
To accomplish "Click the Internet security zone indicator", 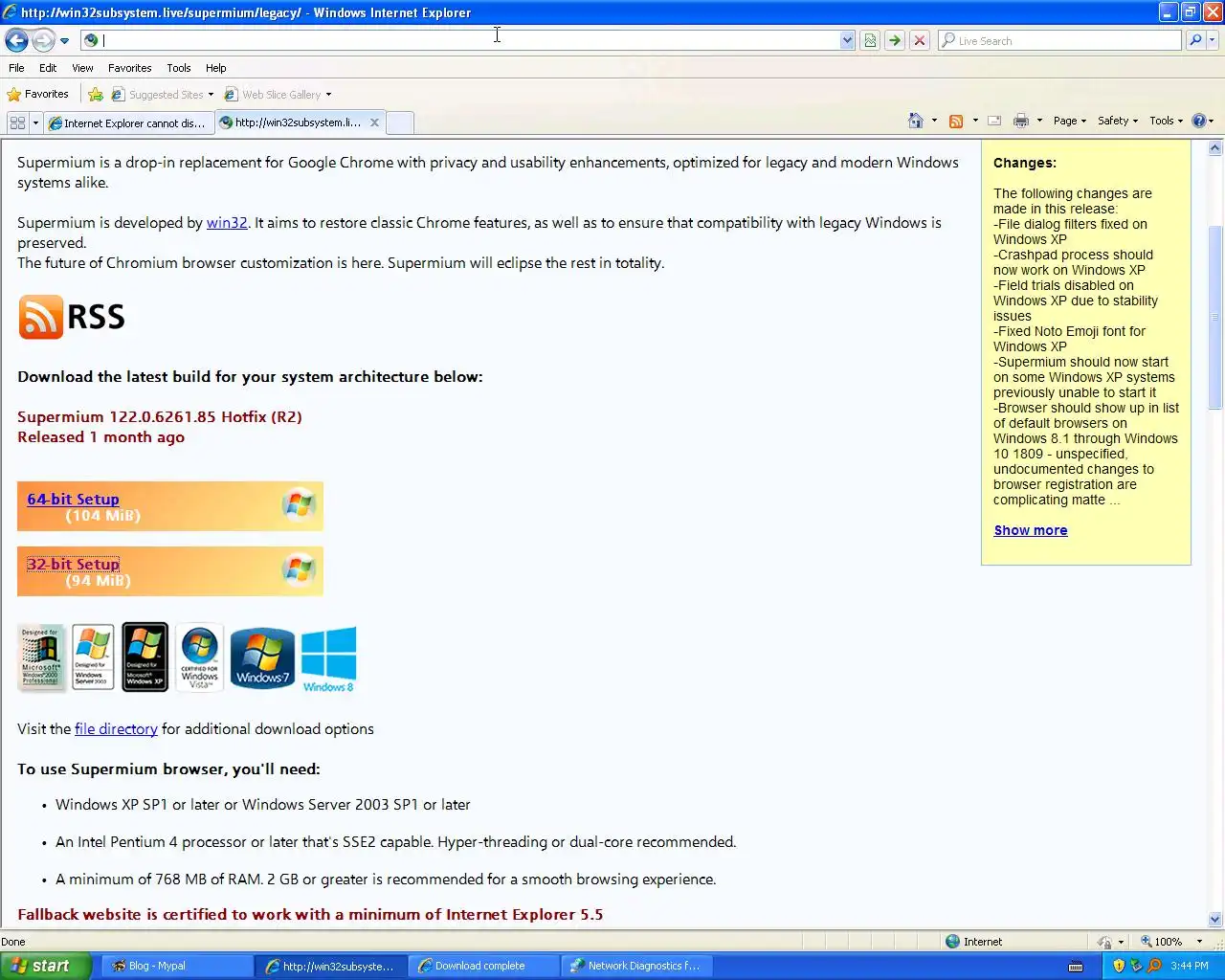I will (973, 942).
